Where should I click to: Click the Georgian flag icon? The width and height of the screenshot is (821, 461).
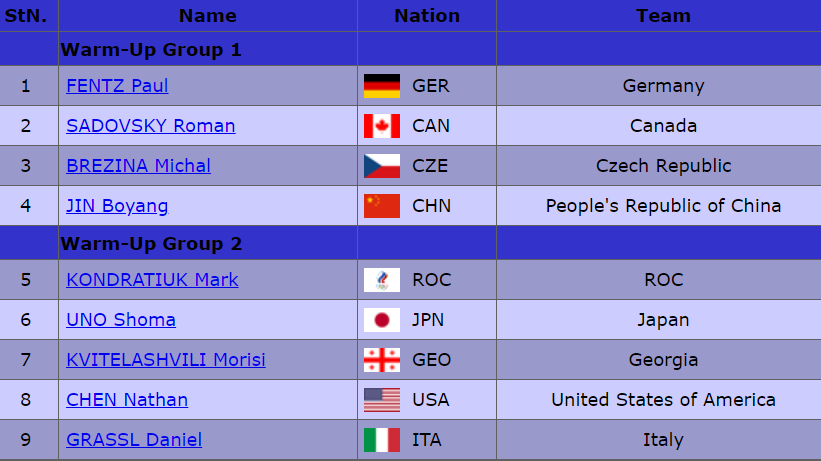click(381, 360)
